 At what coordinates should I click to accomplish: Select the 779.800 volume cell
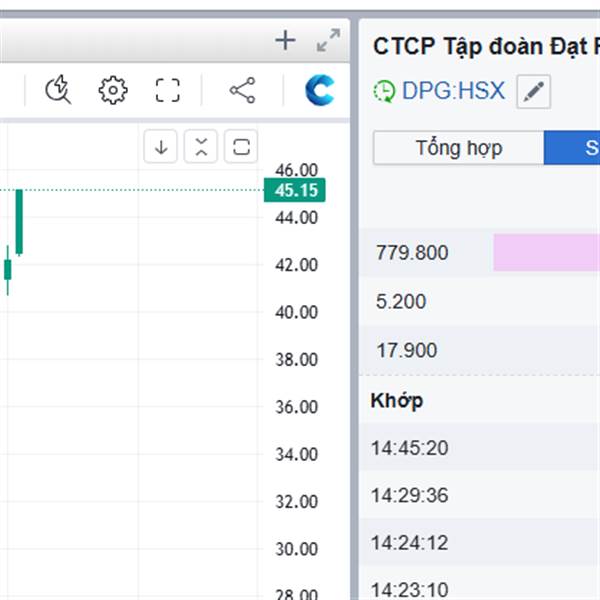412,253
